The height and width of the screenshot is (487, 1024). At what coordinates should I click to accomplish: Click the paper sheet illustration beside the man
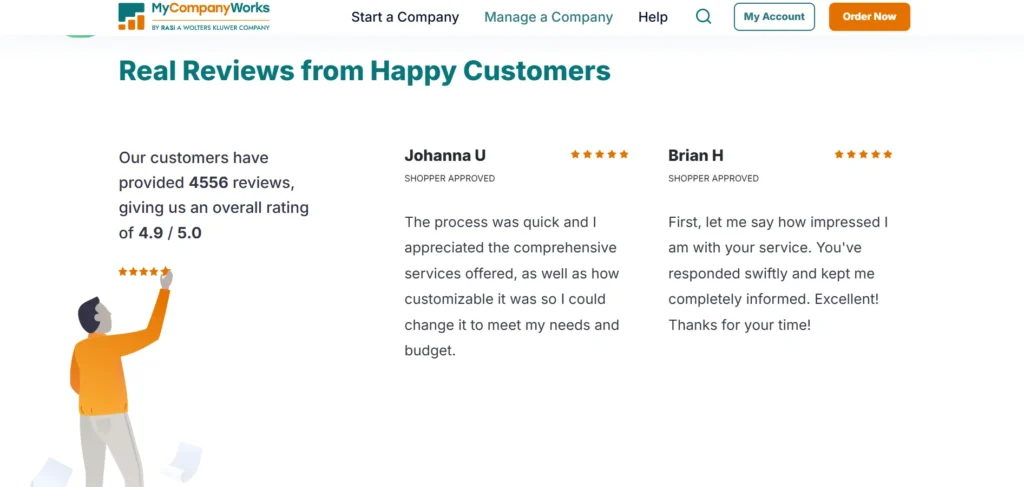tap(180, 460)
